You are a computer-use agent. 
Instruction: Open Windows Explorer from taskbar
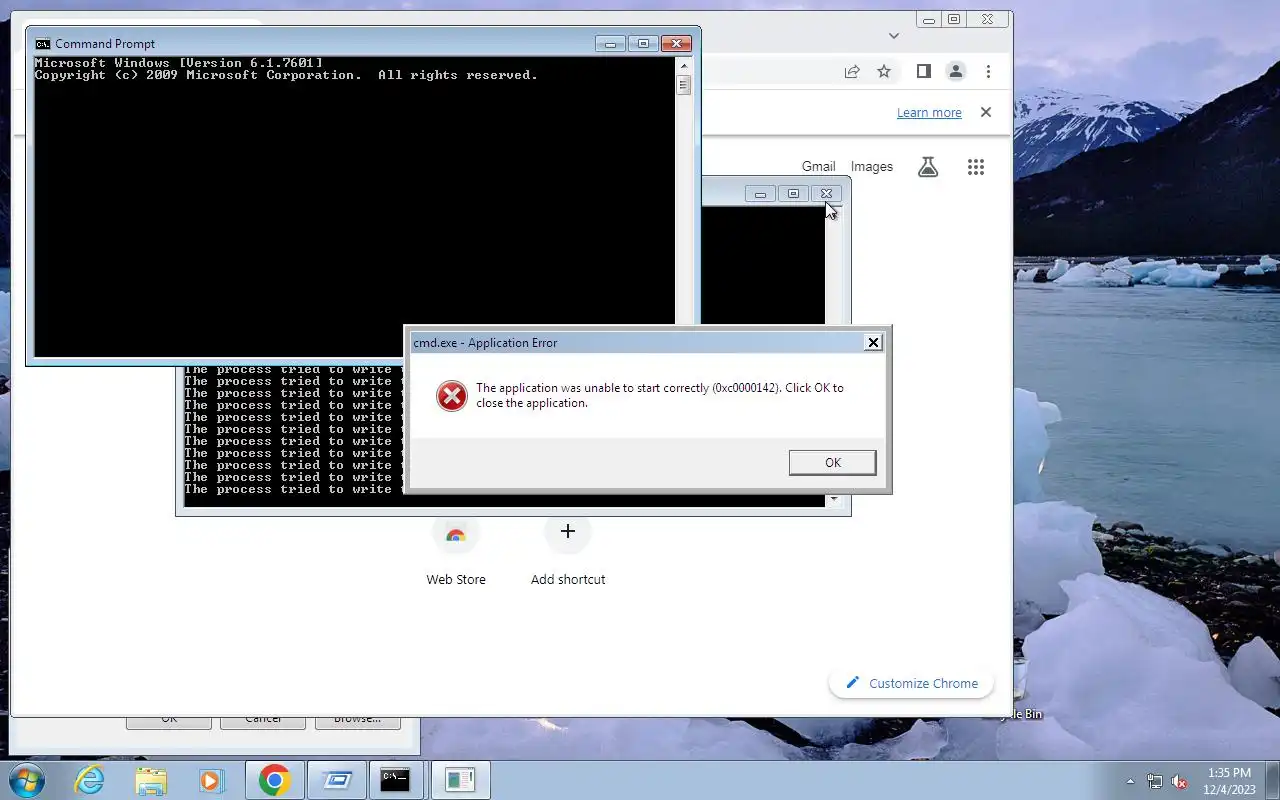click(x=151, y=780)
